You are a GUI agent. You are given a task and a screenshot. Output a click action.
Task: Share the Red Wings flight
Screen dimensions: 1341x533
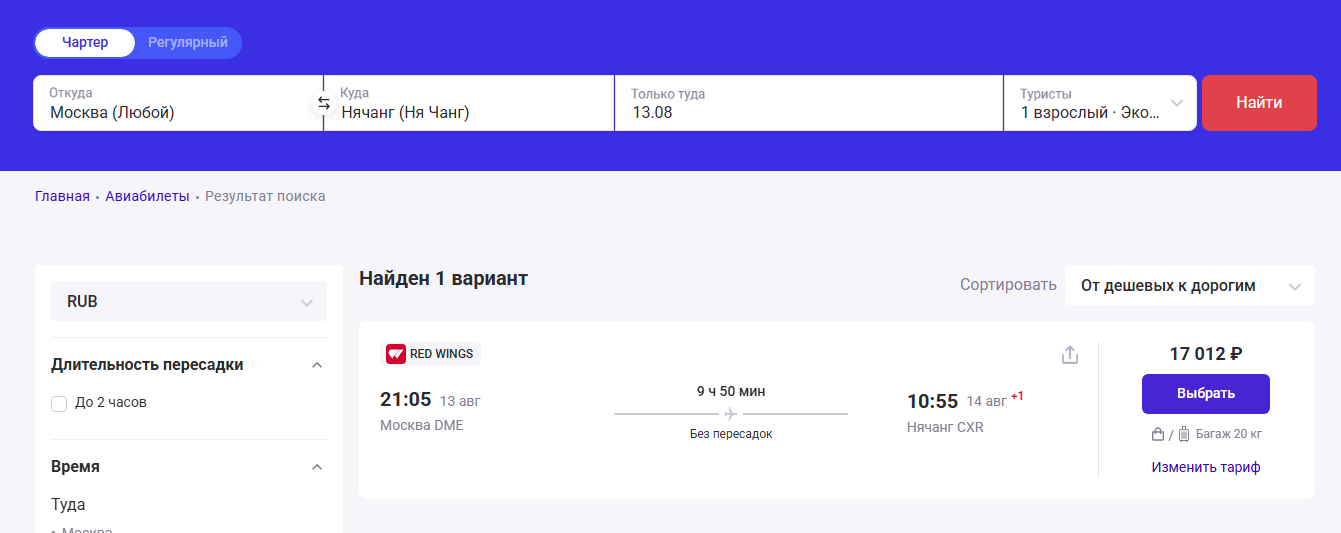point(1070,355)
